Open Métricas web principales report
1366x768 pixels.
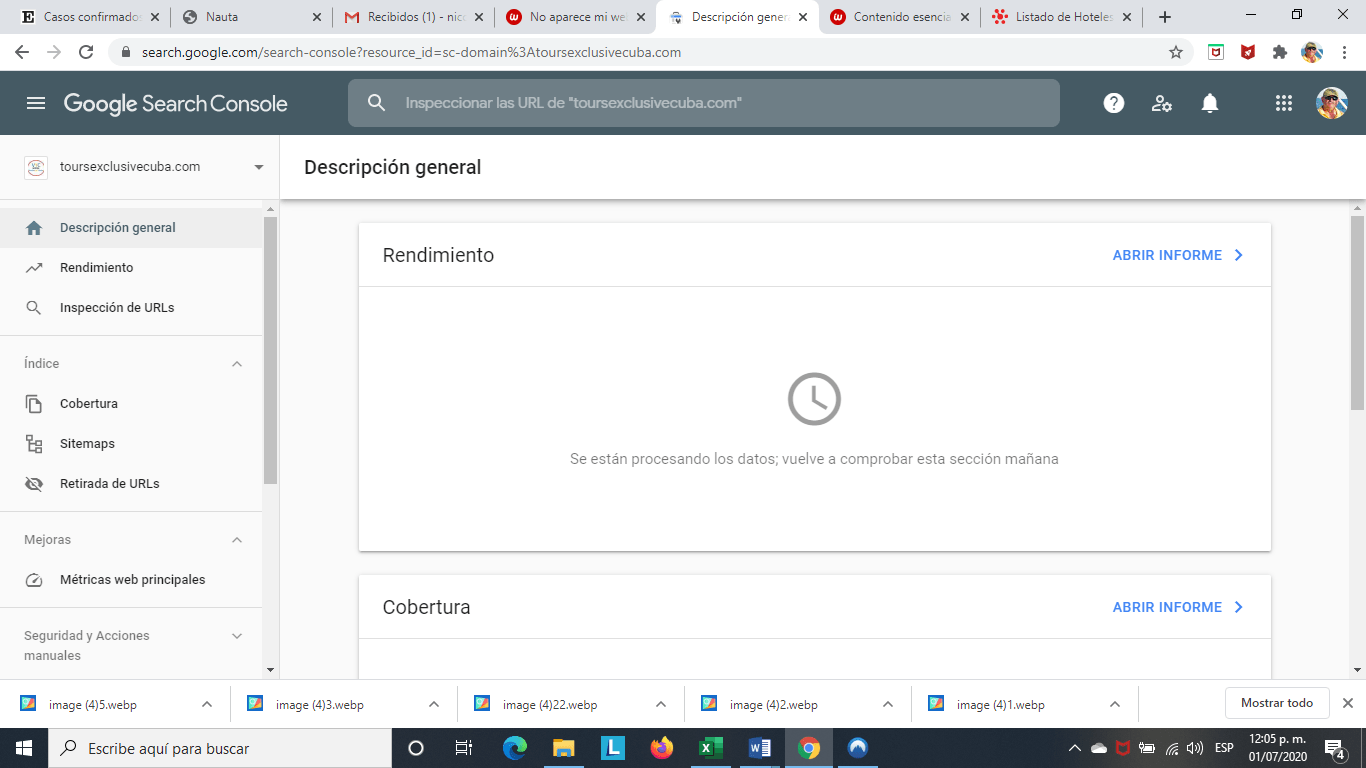pyautogui.click(x=131, y=580)
